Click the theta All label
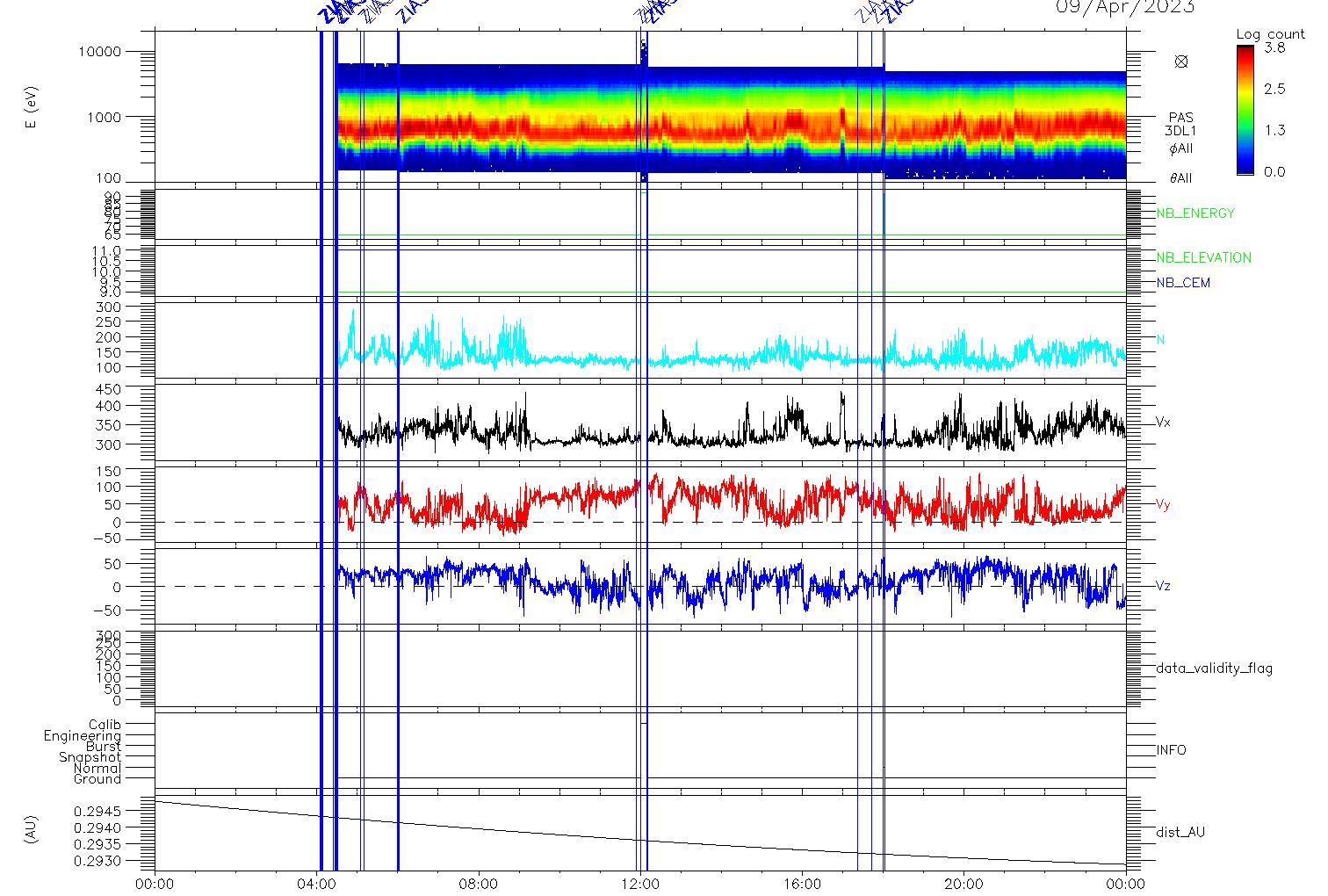The height and width of the screenshot is (896, 1328). tap(1181, 178)
